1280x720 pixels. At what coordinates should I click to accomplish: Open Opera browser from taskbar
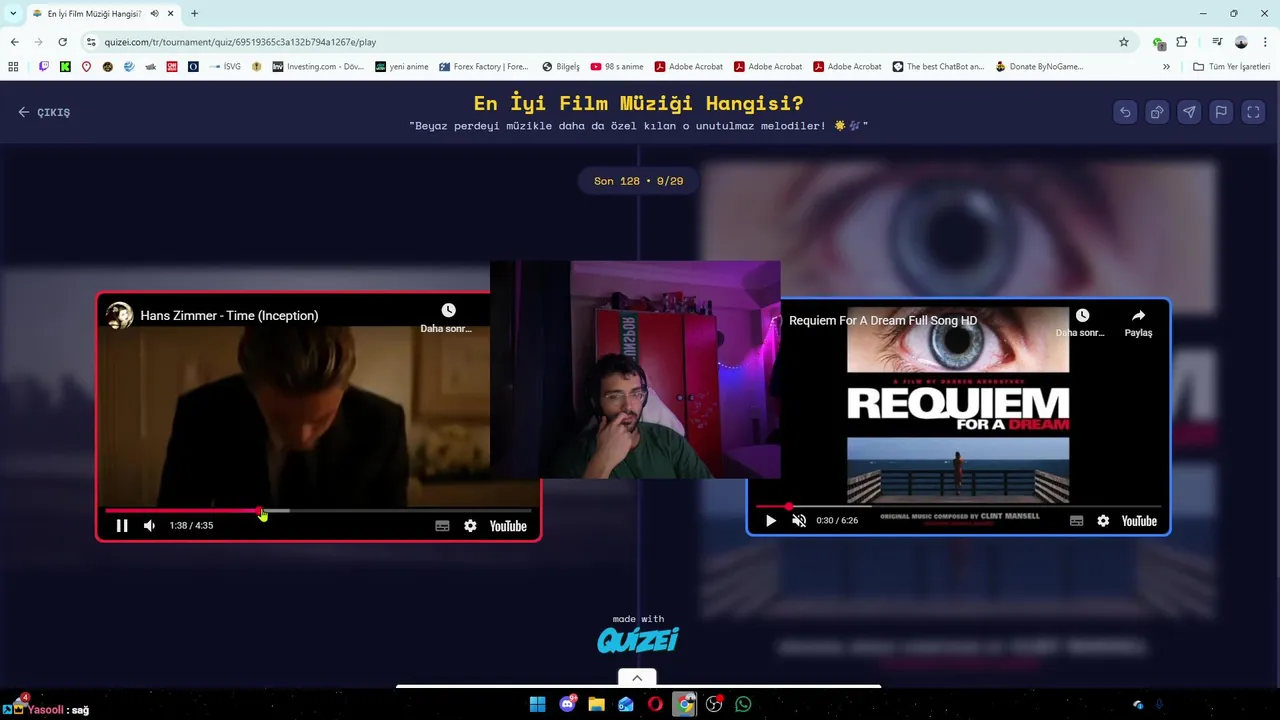pyautogui.click(x=655, y=704)
